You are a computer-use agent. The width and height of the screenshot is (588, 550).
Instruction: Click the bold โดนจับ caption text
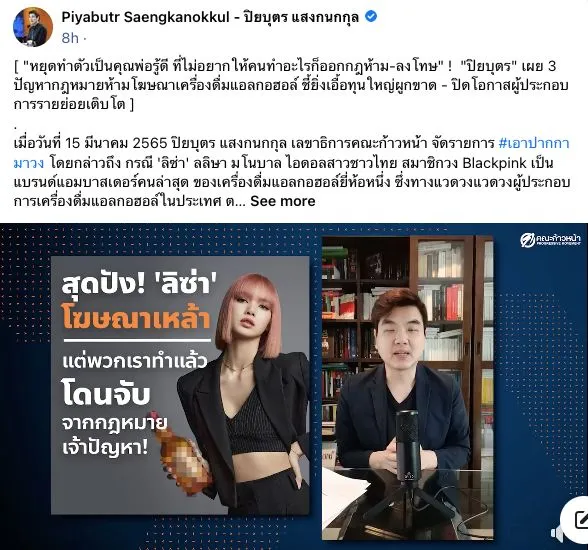tap(106, 392)
